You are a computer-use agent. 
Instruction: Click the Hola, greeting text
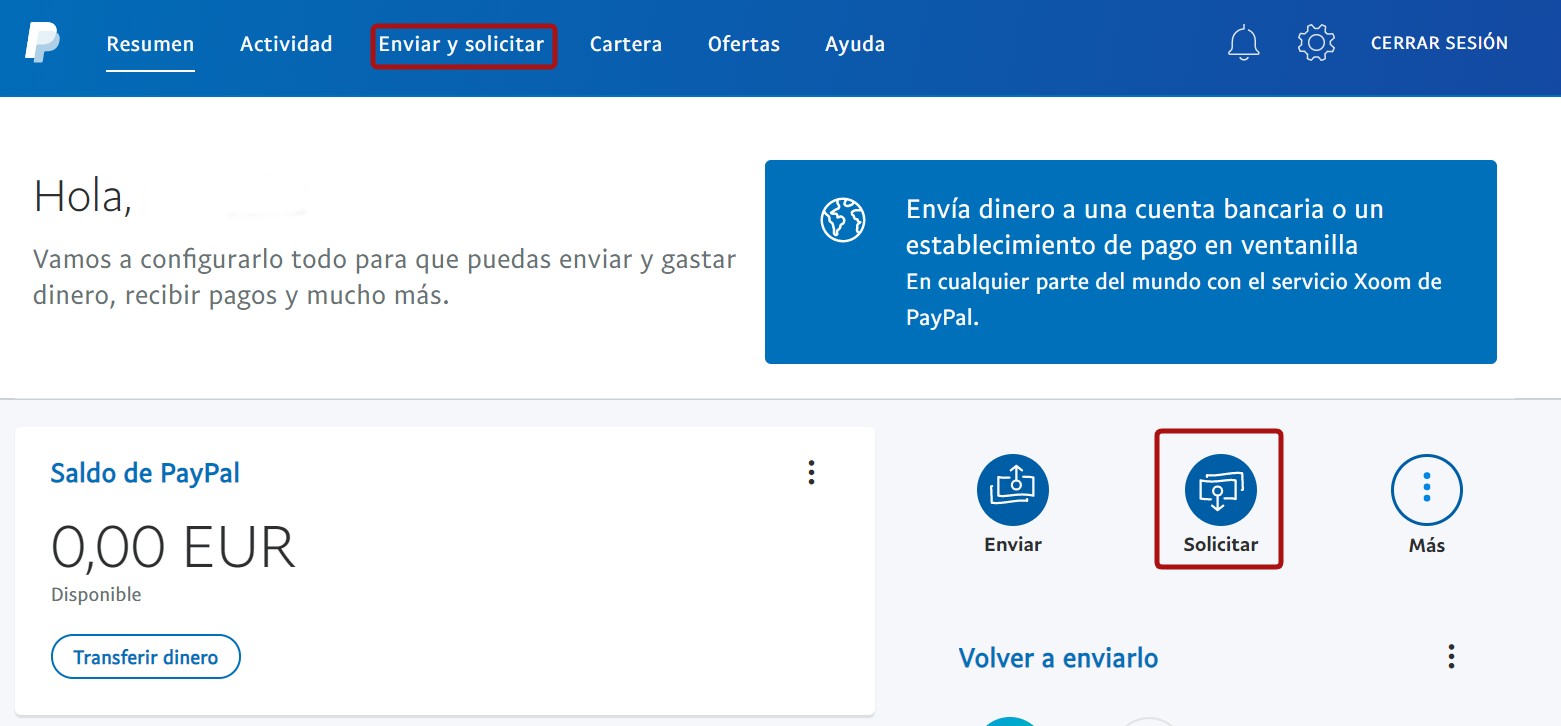pyautogui.click(x=83, y=197)
